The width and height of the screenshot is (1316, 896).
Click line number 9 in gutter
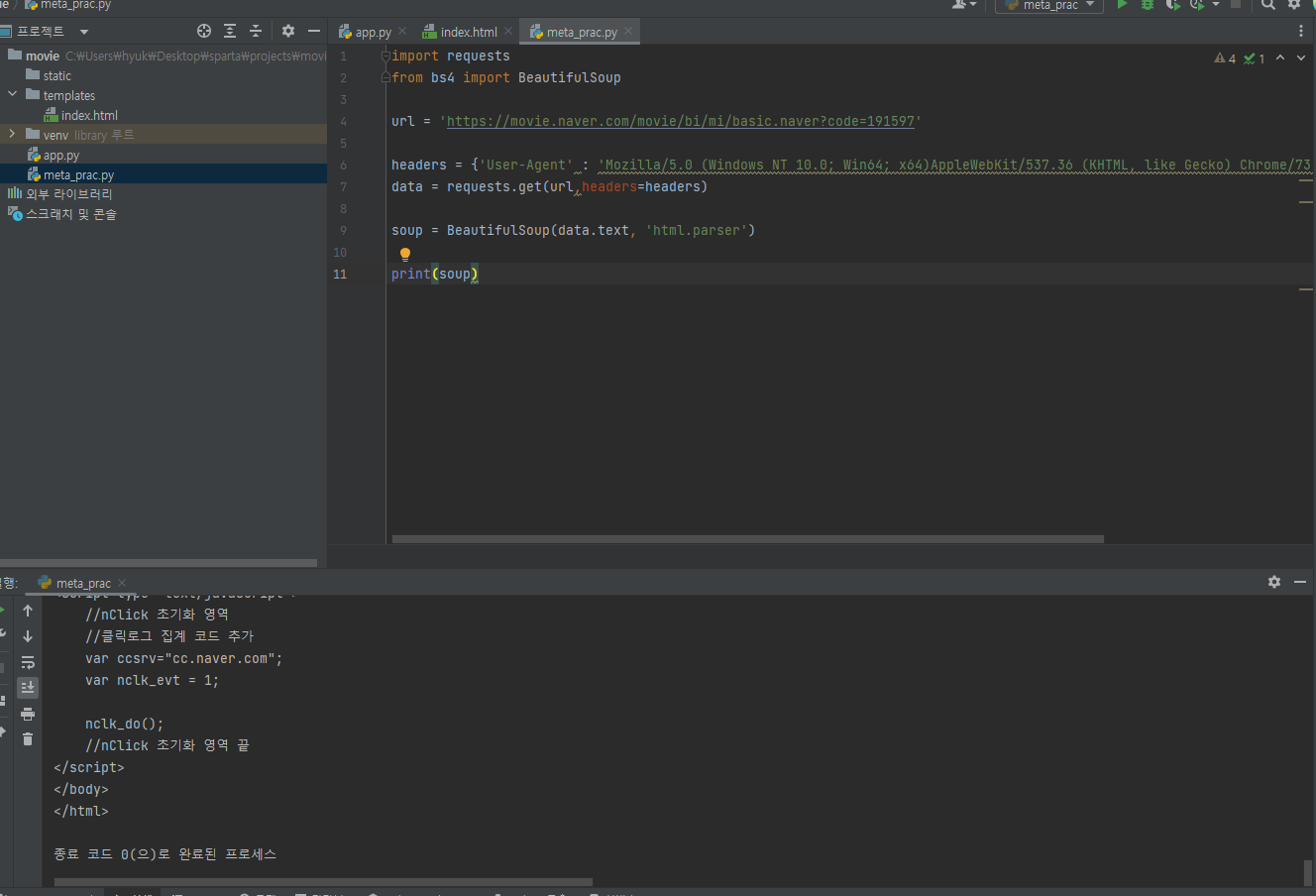(344, 230)
